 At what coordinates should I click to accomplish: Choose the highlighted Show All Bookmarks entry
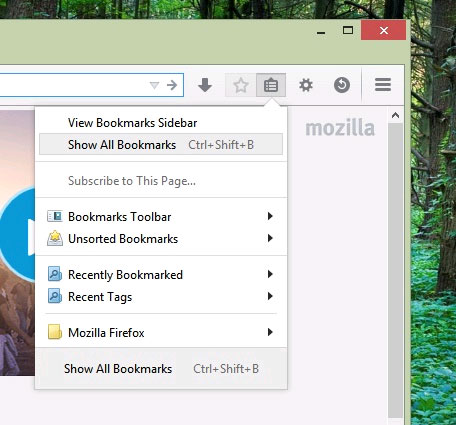pos(161,144)
